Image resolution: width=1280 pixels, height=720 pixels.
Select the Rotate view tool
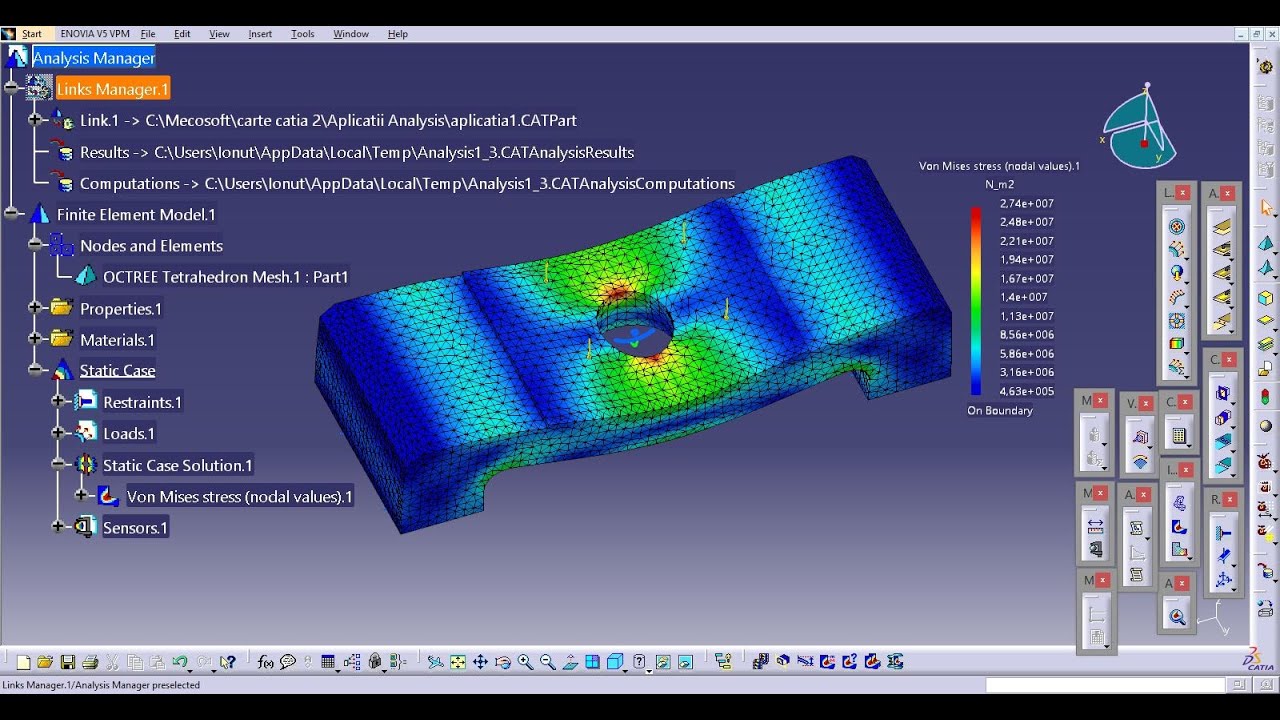(502, 662)
